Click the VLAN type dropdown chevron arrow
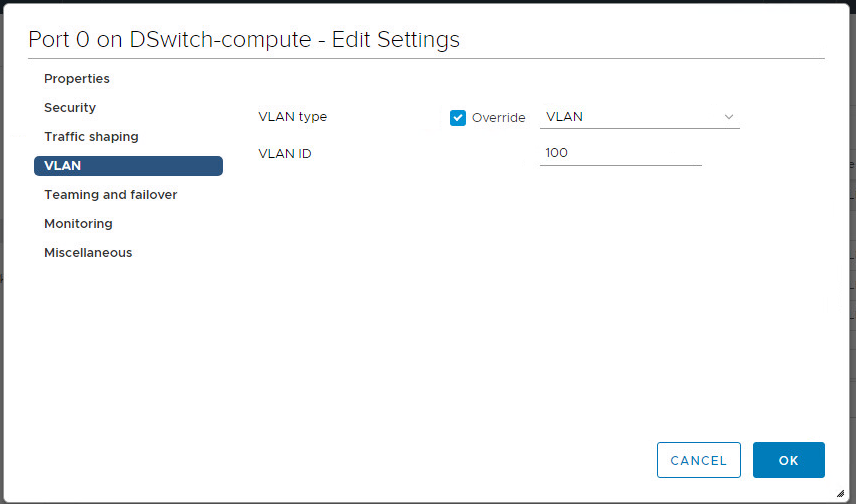 729,117
